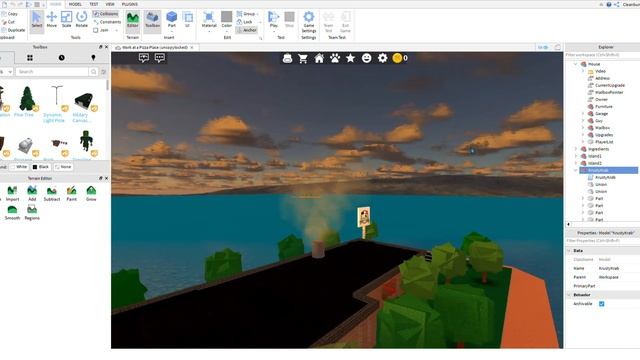Screen dimensions: 640x360
Task: Open the Material picker
Action: point(209,20)
